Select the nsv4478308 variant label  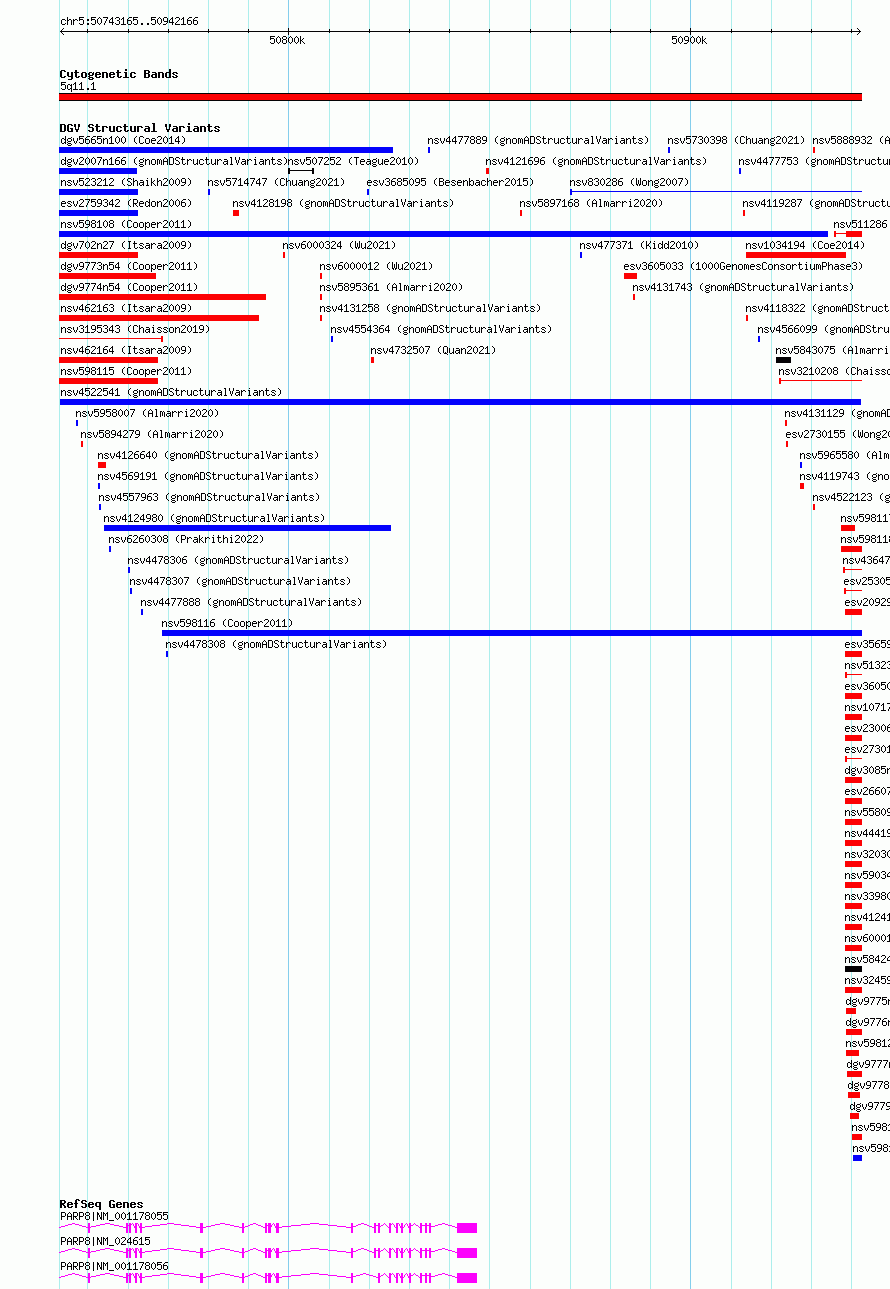tap(276, 644)
